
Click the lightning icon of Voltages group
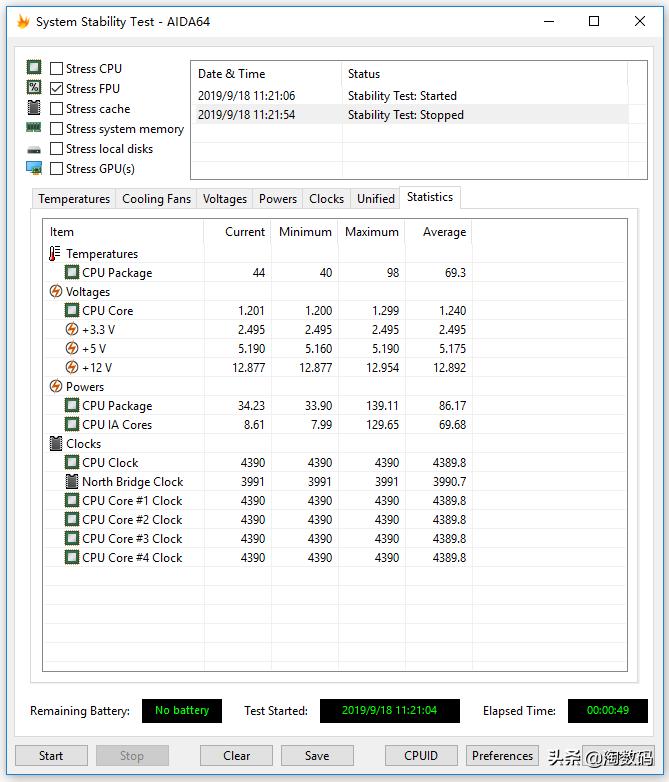pos(56,291)
